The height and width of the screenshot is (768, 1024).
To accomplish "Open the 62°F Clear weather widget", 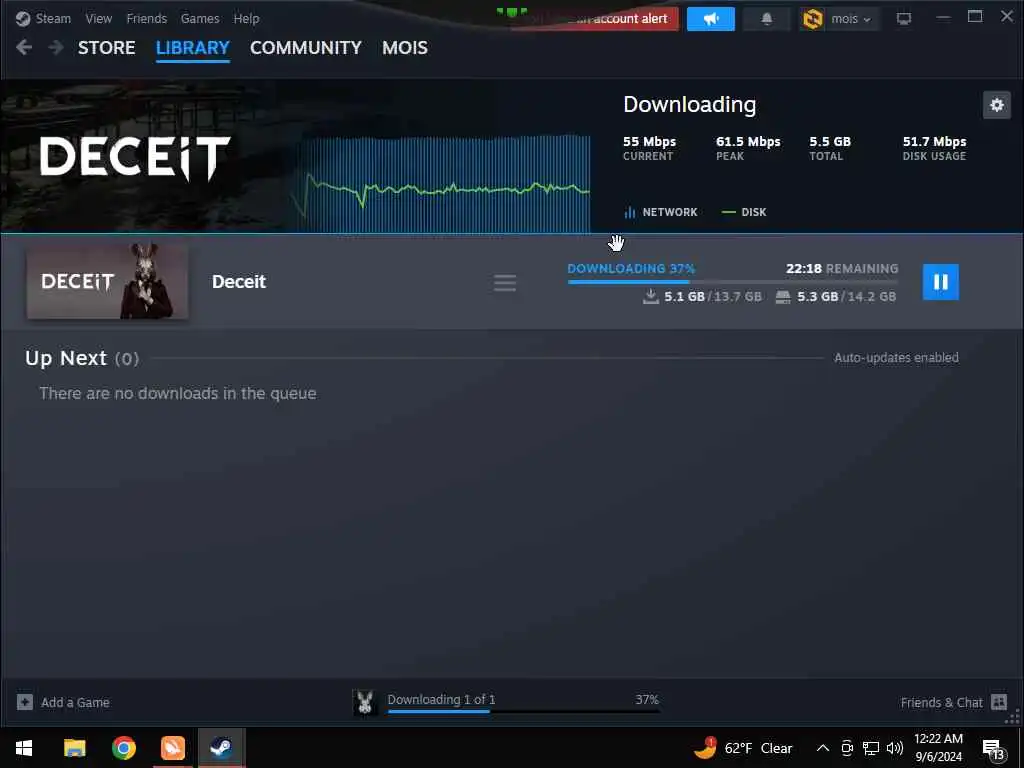I will tap(743, 748).
